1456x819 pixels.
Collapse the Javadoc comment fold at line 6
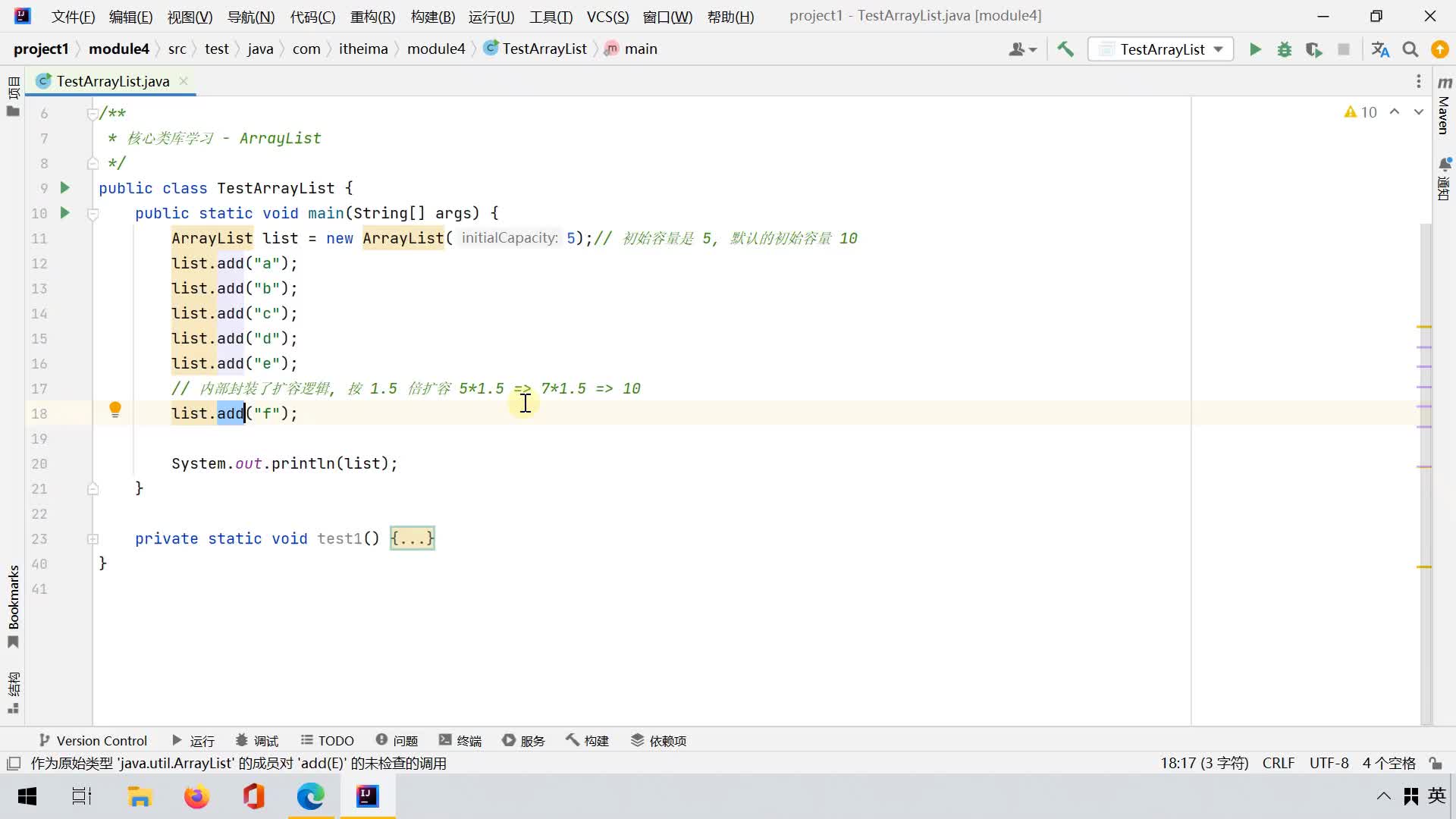[x=93, y=114]
